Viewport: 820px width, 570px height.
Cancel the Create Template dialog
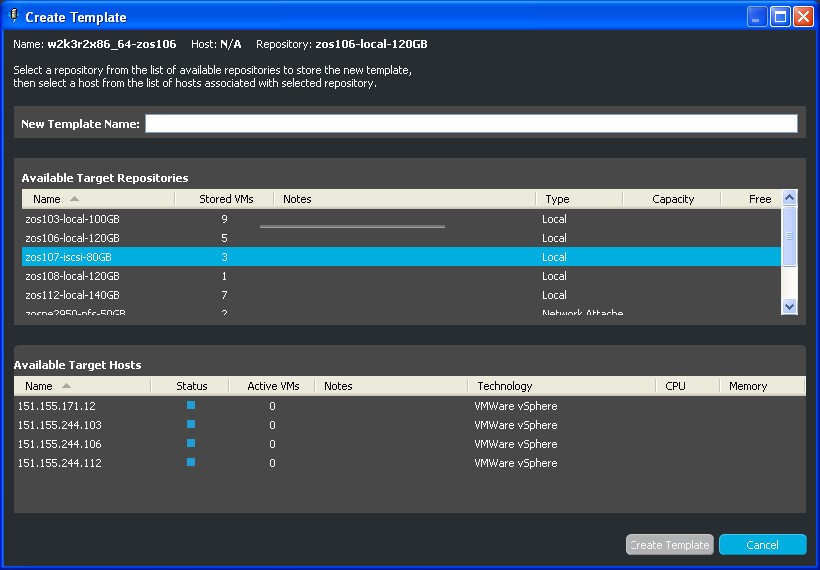(762, 545)
